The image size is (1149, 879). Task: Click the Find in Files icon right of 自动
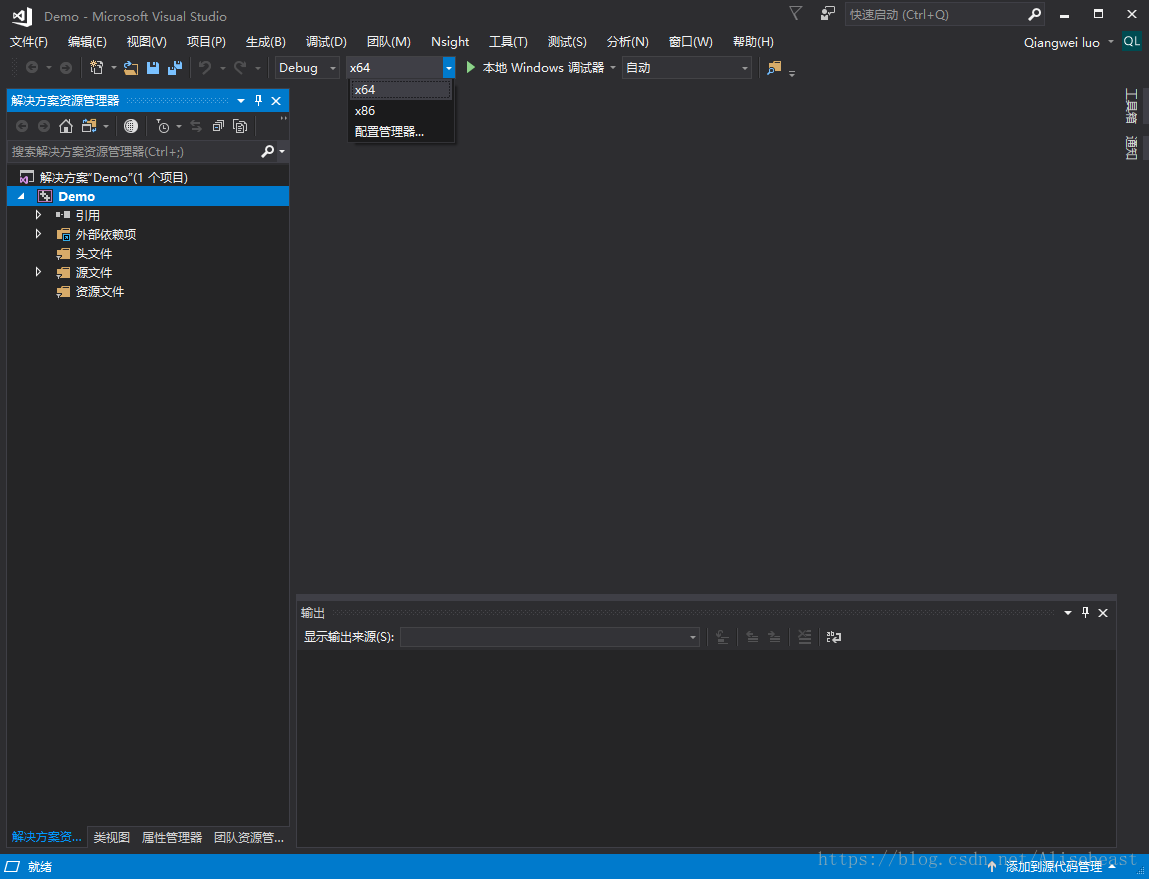click(774, 68)
